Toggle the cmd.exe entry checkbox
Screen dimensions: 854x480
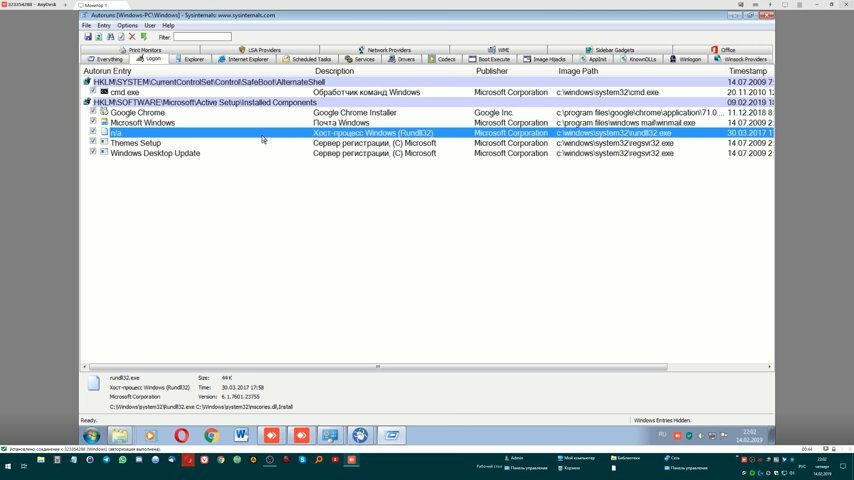point(93,92)
